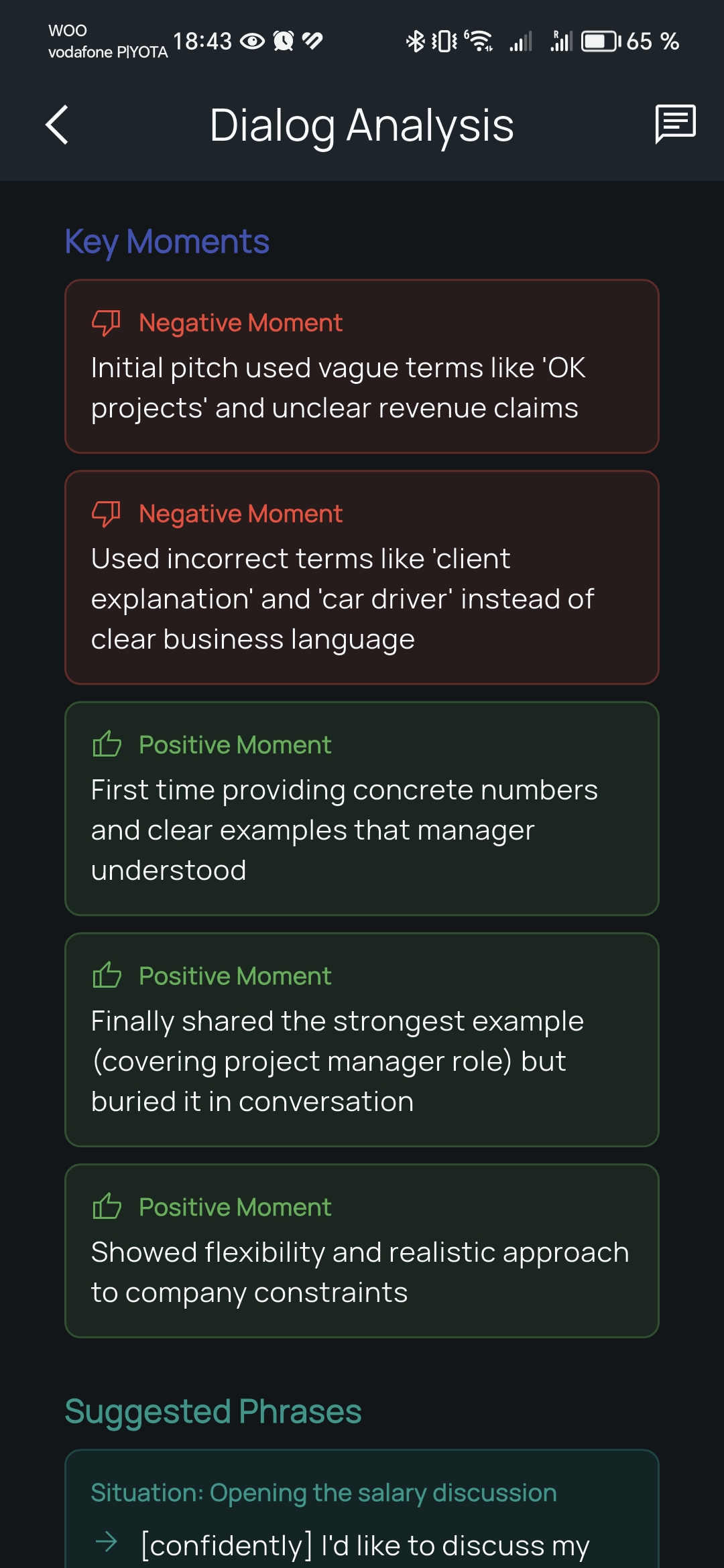Screen dimensions: 724x1568
Task: Tap thumbs-down icon on 'OK projects' card
Action: coord(106,323)
